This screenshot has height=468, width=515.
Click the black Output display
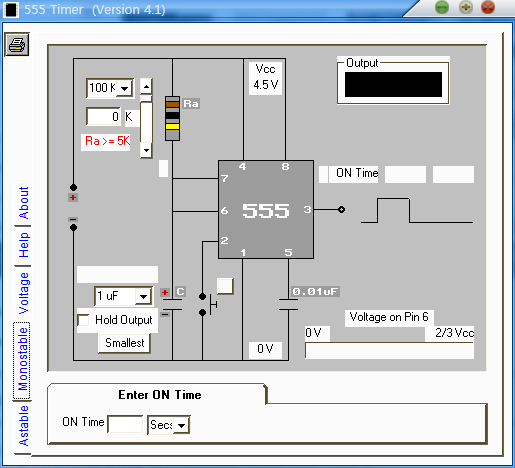(x=393, y=84)
